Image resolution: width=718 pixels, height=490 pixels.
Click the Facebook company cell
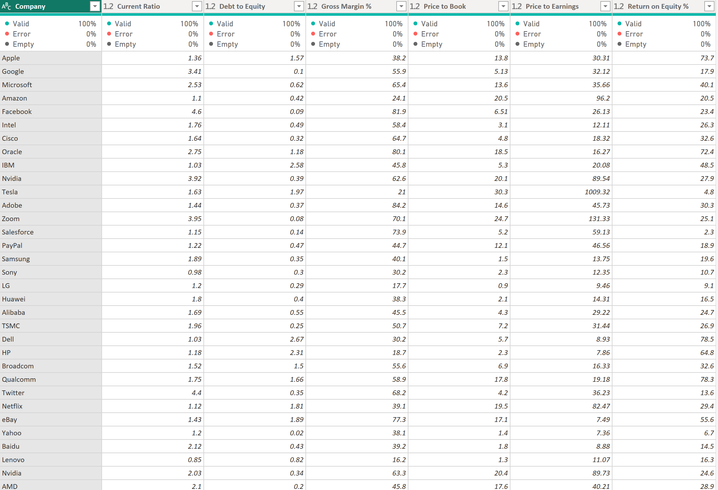pyautogui.click(x=50, y=112)
